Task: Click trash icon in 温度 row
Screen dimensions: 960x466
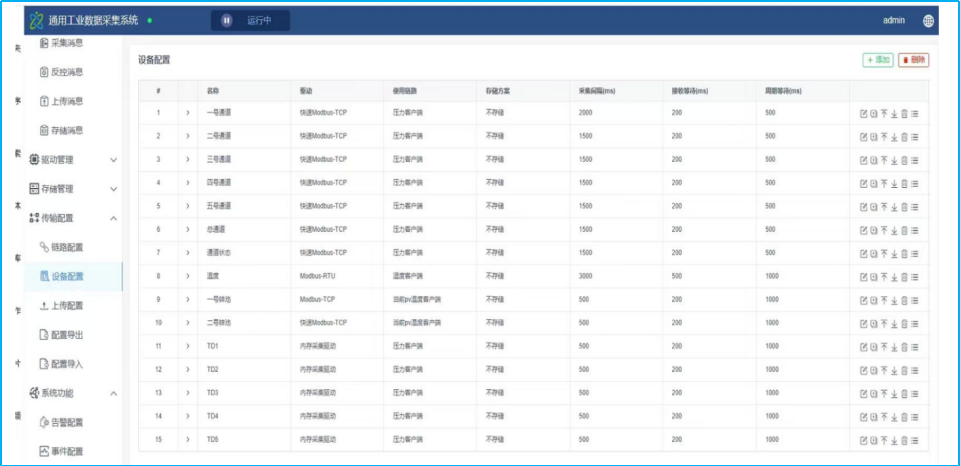Action: tap(904, 277)
